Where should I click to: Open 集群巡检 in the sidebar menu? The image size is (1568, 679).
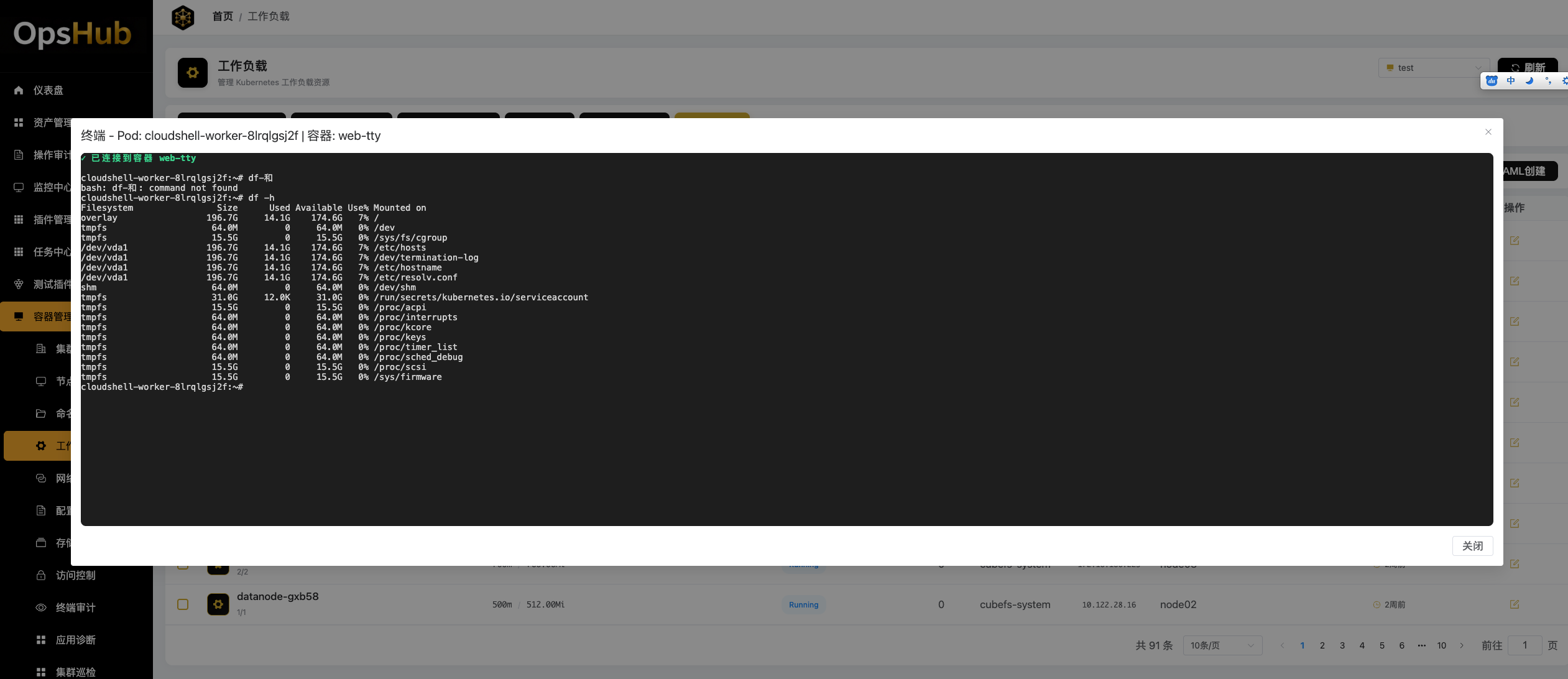coord(75,672)
